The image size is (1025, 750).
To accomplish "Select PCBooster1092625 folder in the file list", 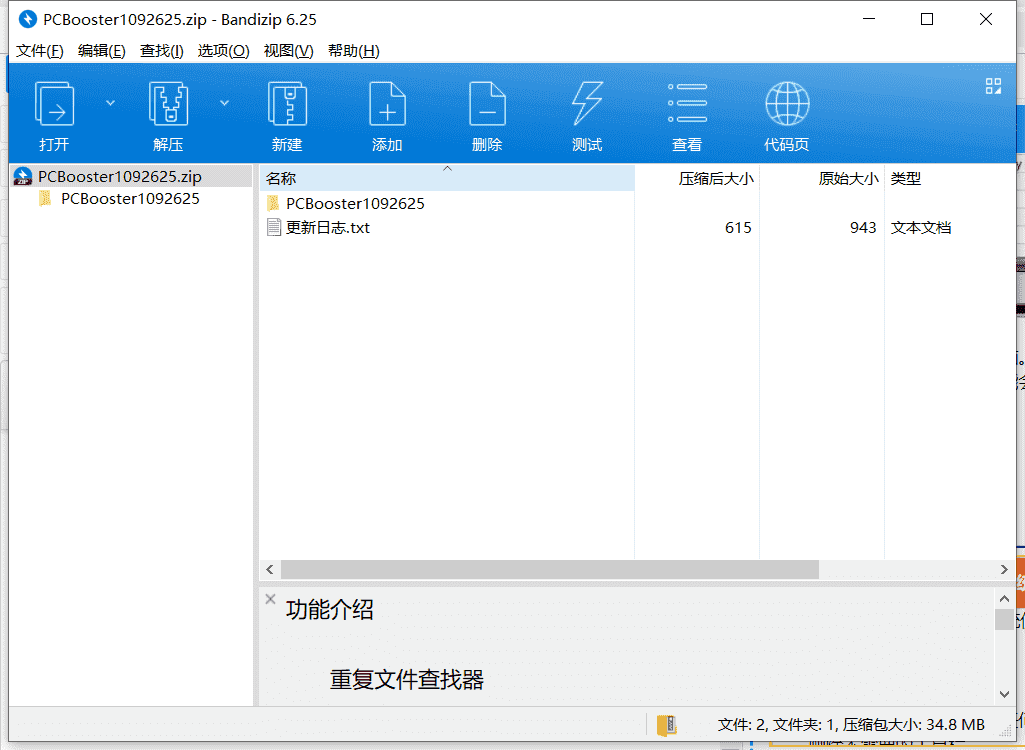I will pyautogui.click(x=355, y=203).
